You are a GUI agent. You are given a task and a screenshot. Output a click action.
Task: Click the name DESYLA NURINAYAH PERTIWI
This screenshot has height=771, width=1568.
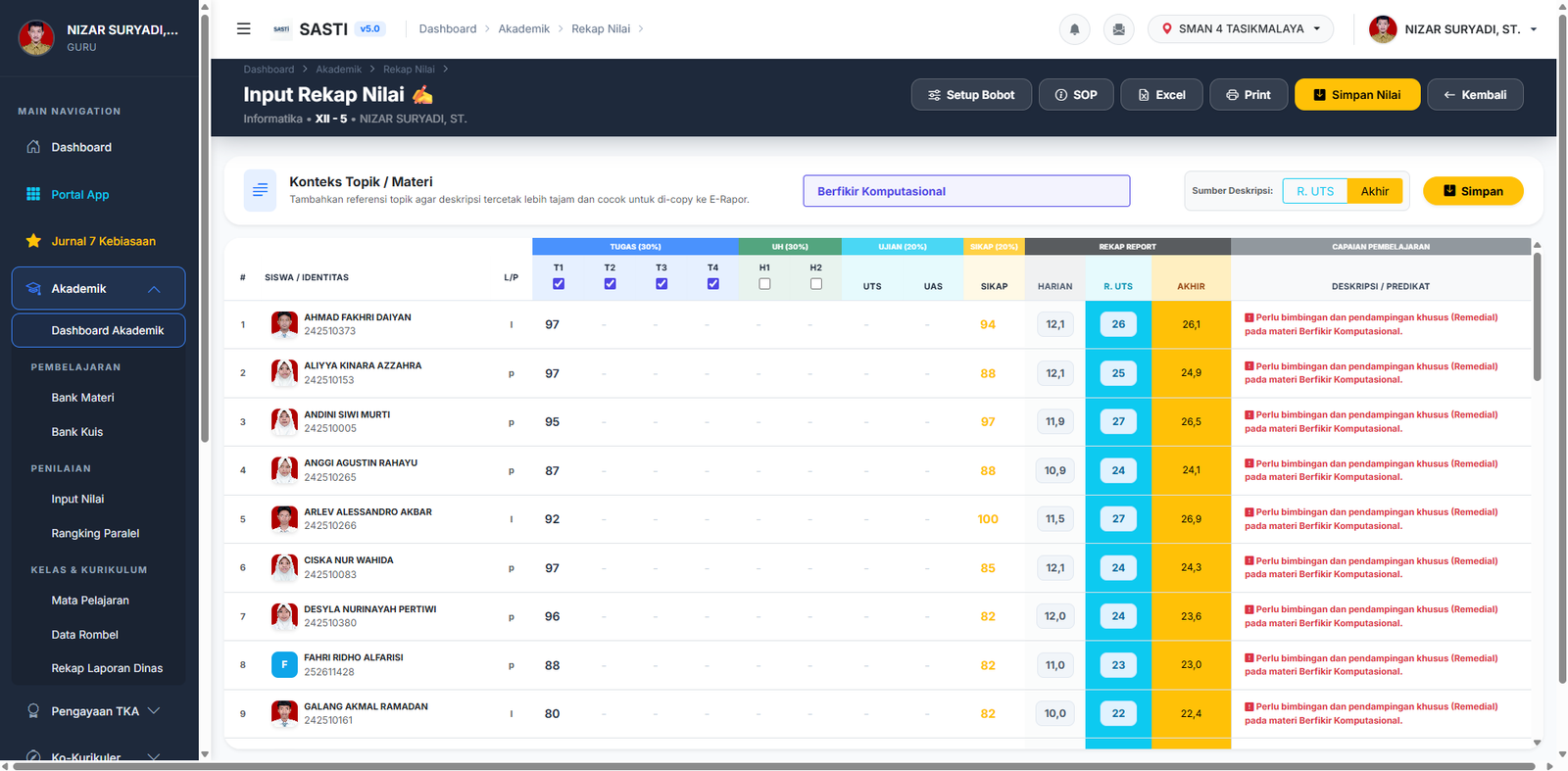370,609
